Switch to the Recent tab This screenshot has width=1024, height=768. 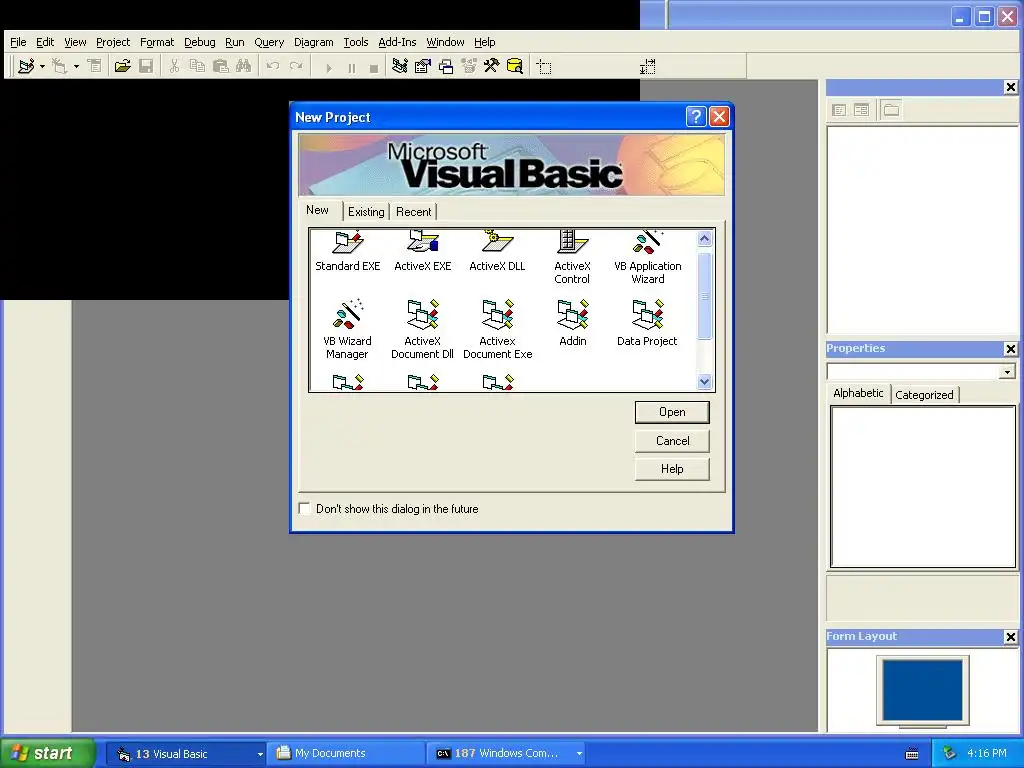pos(413,212)
